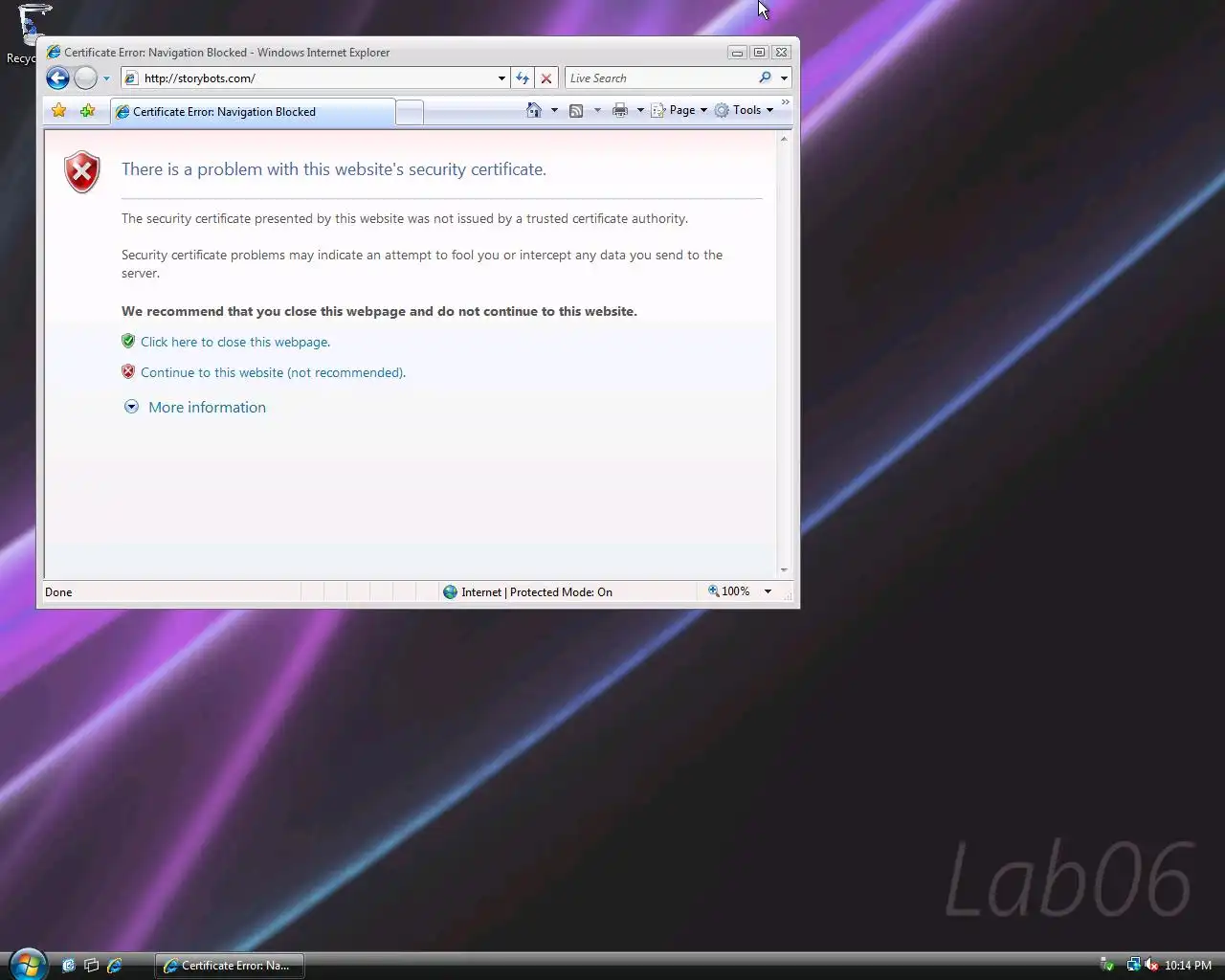Minimize the Internet Explorer window

tap(737, 53)
